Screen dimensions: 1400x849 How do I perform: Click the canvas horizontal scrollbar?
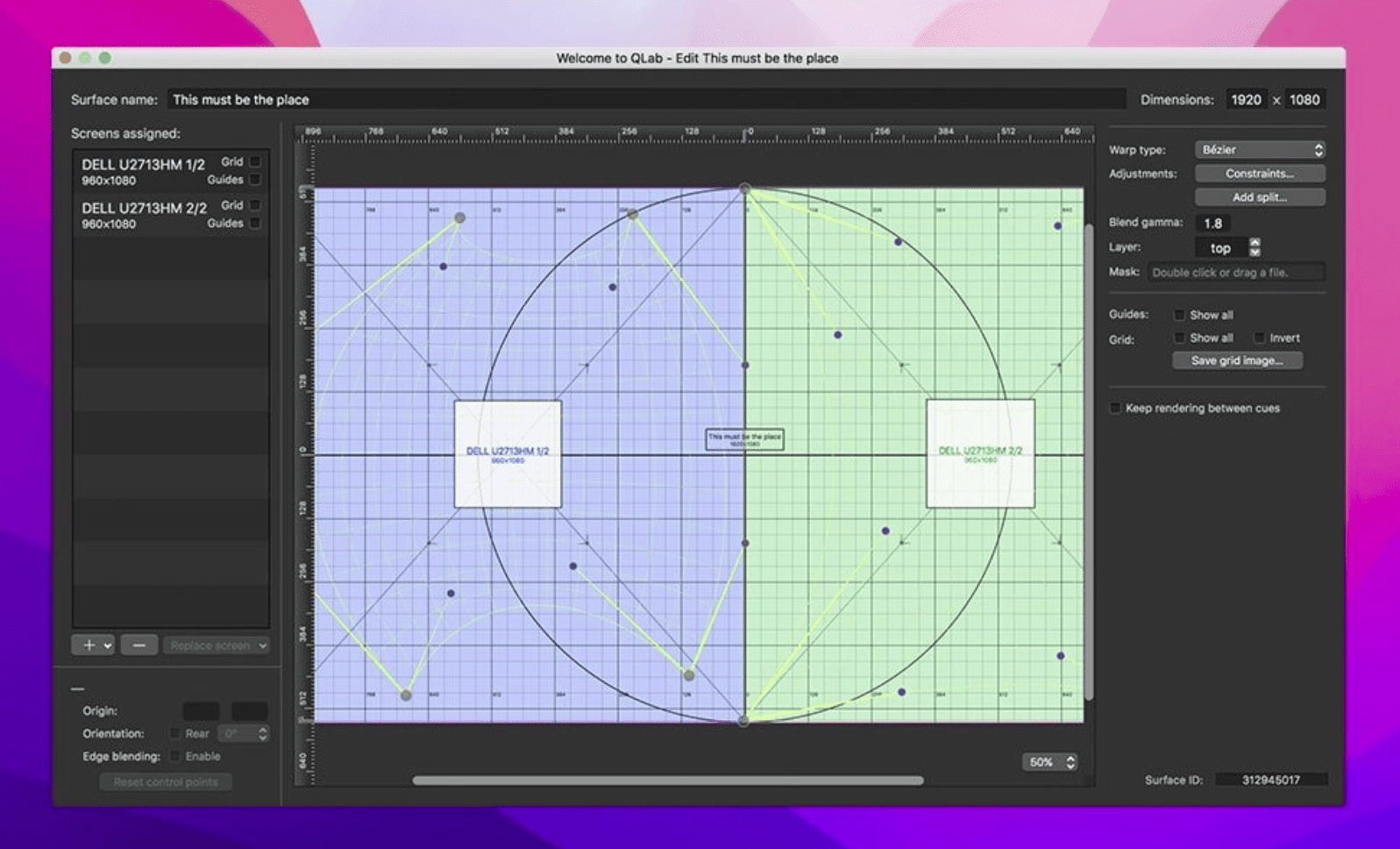coord(668,781)
